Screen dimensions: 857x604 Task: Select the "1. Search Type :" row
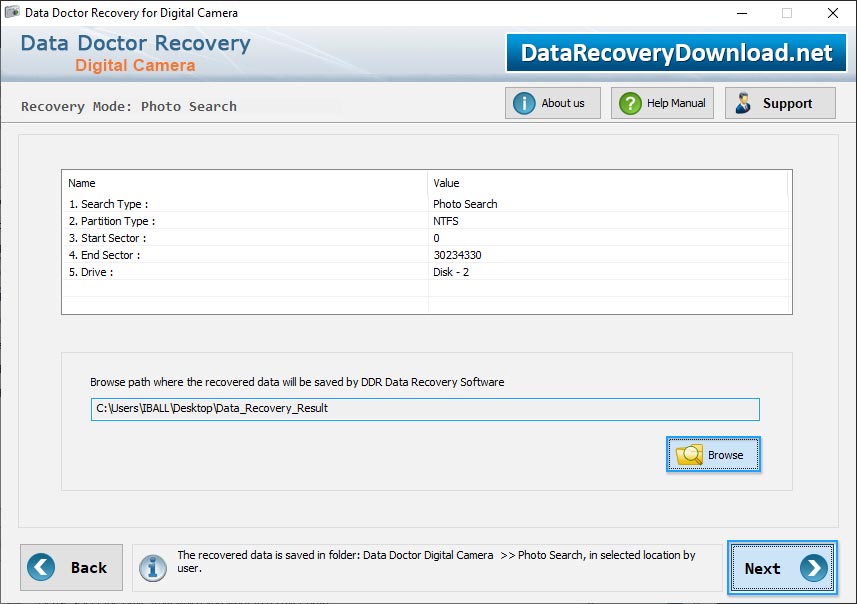426,204
